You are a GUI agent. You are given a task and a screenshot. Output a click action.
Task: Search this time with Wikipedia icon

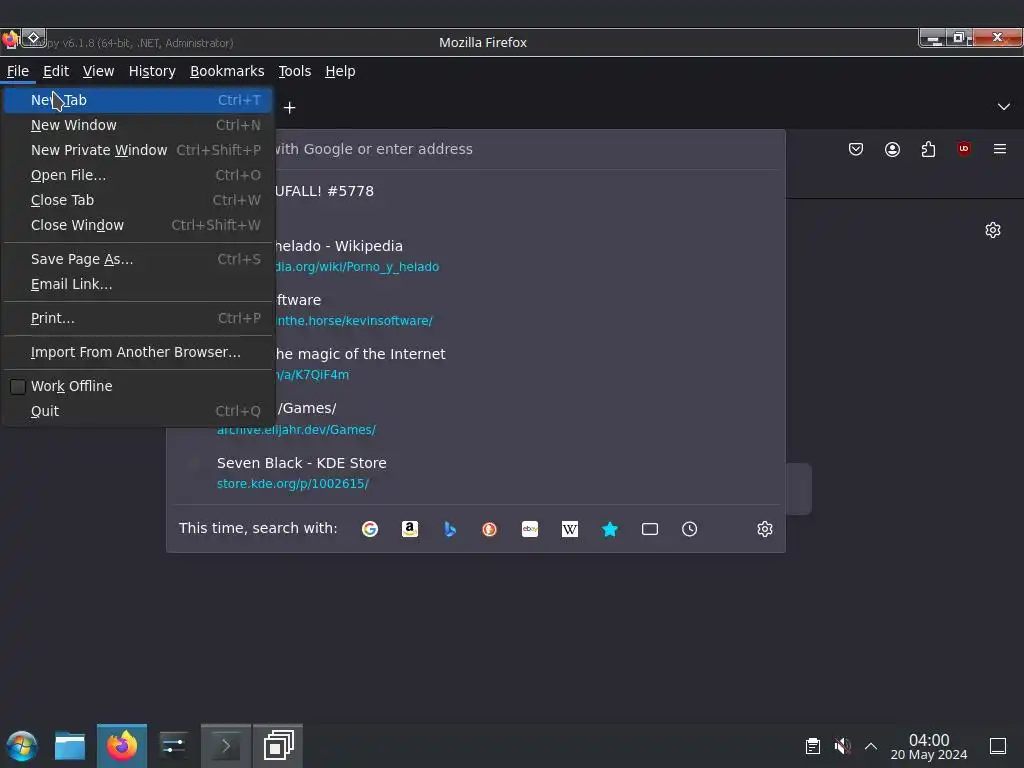coord(569,529)
